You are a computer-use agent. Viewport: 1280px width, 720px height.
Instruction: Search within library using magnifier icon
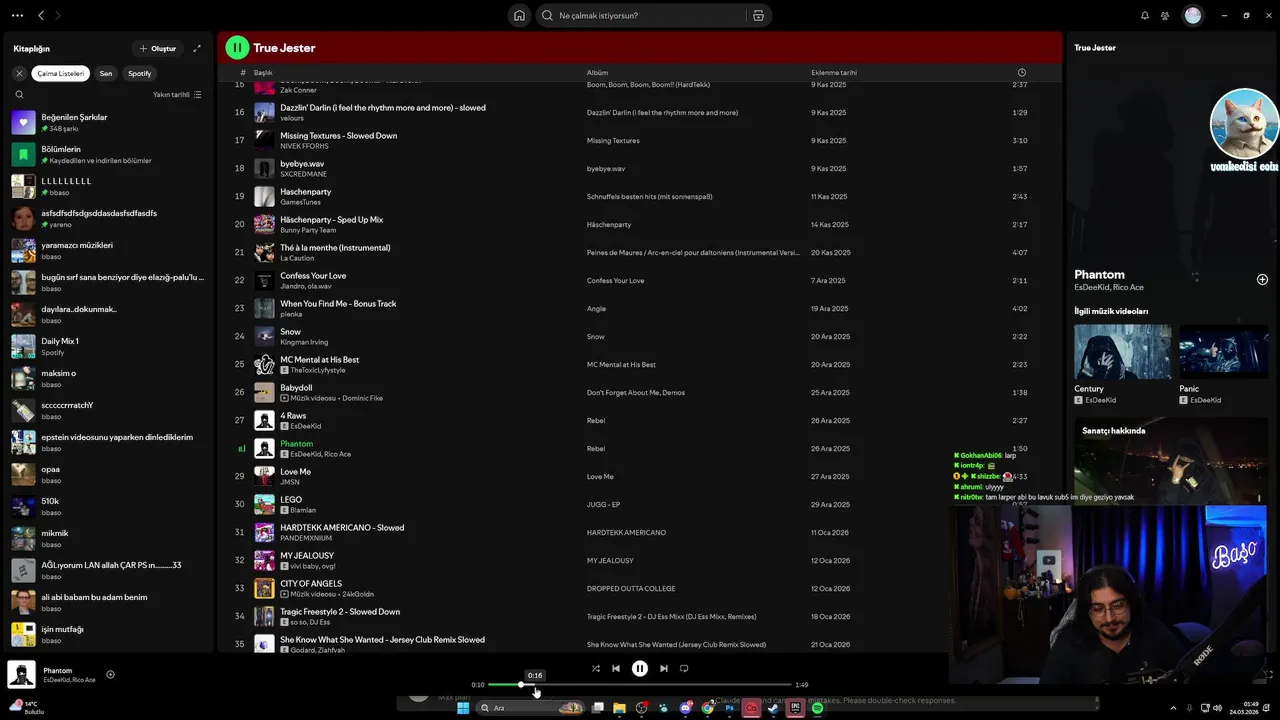19,94
